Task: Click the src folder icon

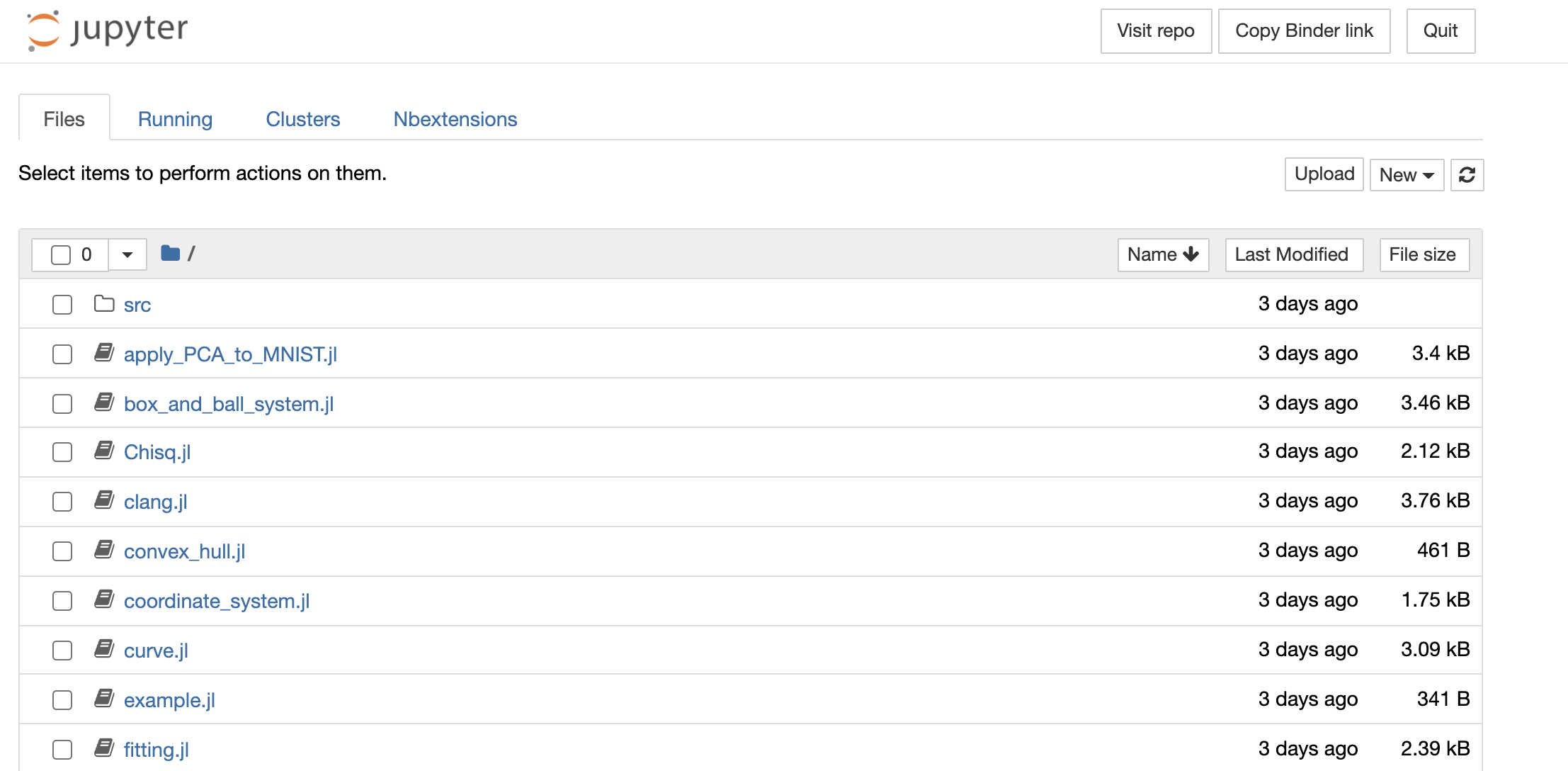Action: [104, 304]
